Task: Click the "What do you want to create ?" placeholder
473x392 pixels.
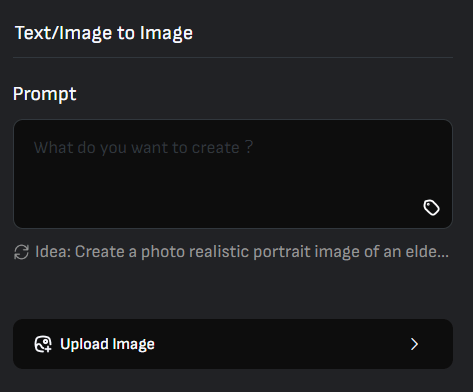Action: click(143, 147)
